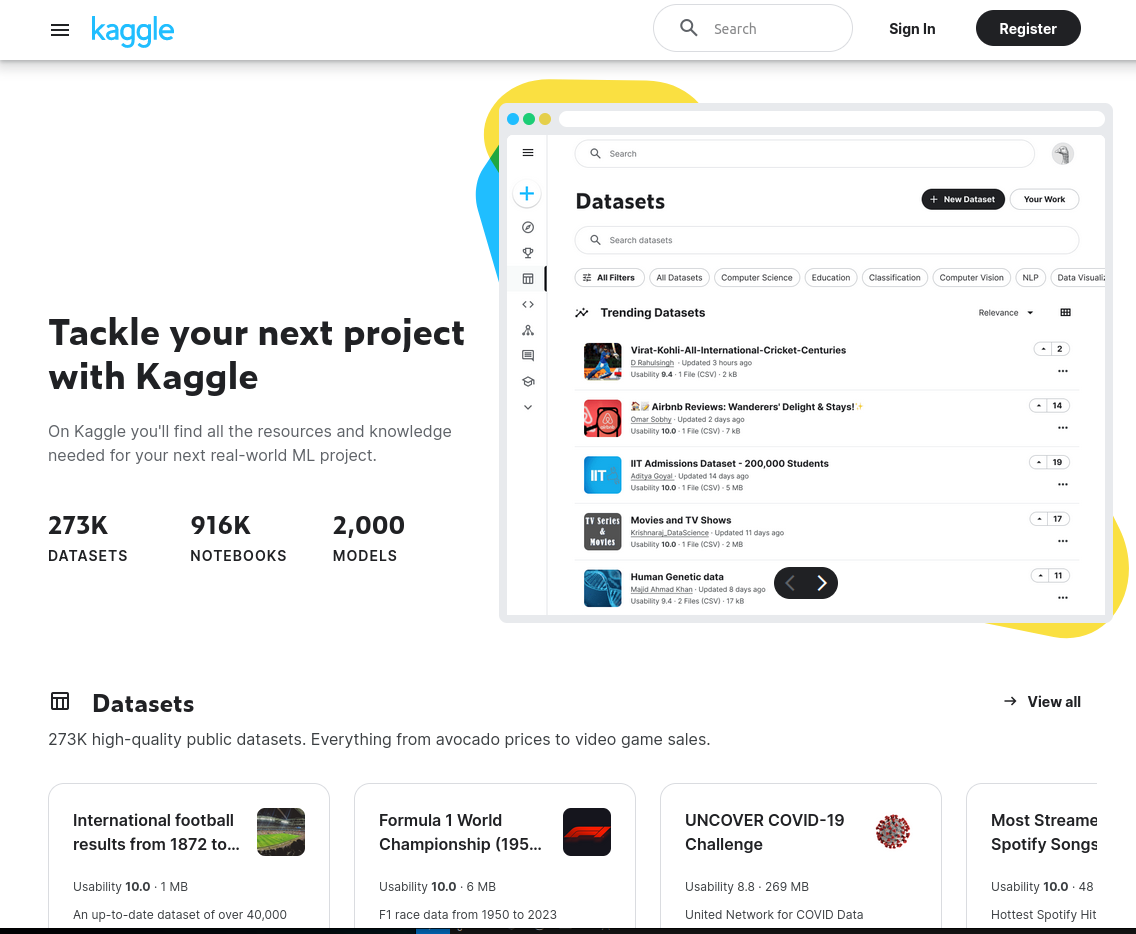Go to Kaggle home via logo
Screen dimensions: 1136x934
[133, 30]
